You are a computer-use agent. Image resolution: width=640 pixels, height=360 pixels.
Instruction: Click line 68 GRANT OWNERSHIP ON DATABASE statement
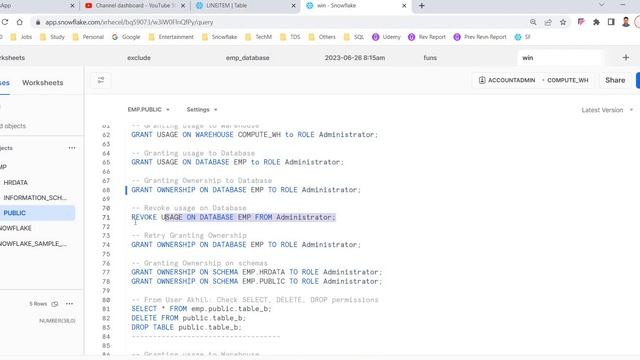coord(246,190)
